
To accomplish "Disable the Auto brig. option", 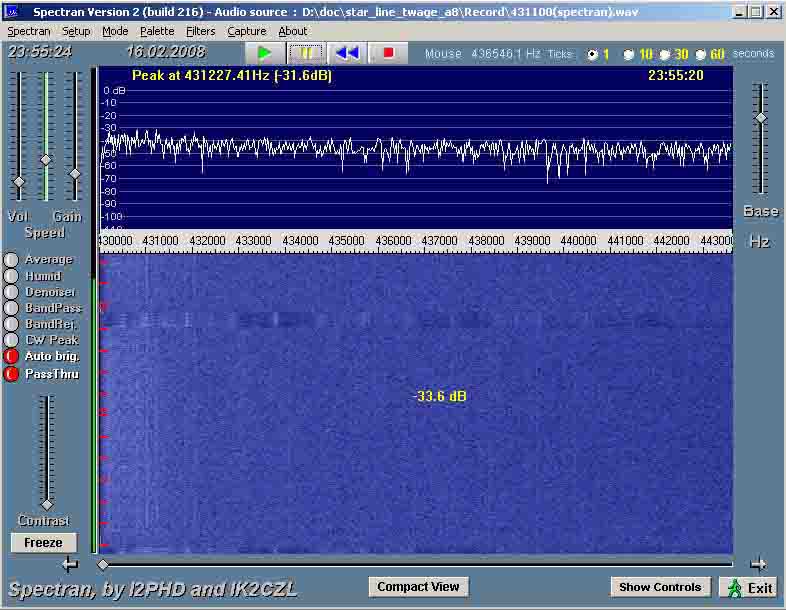I will 11,356.
